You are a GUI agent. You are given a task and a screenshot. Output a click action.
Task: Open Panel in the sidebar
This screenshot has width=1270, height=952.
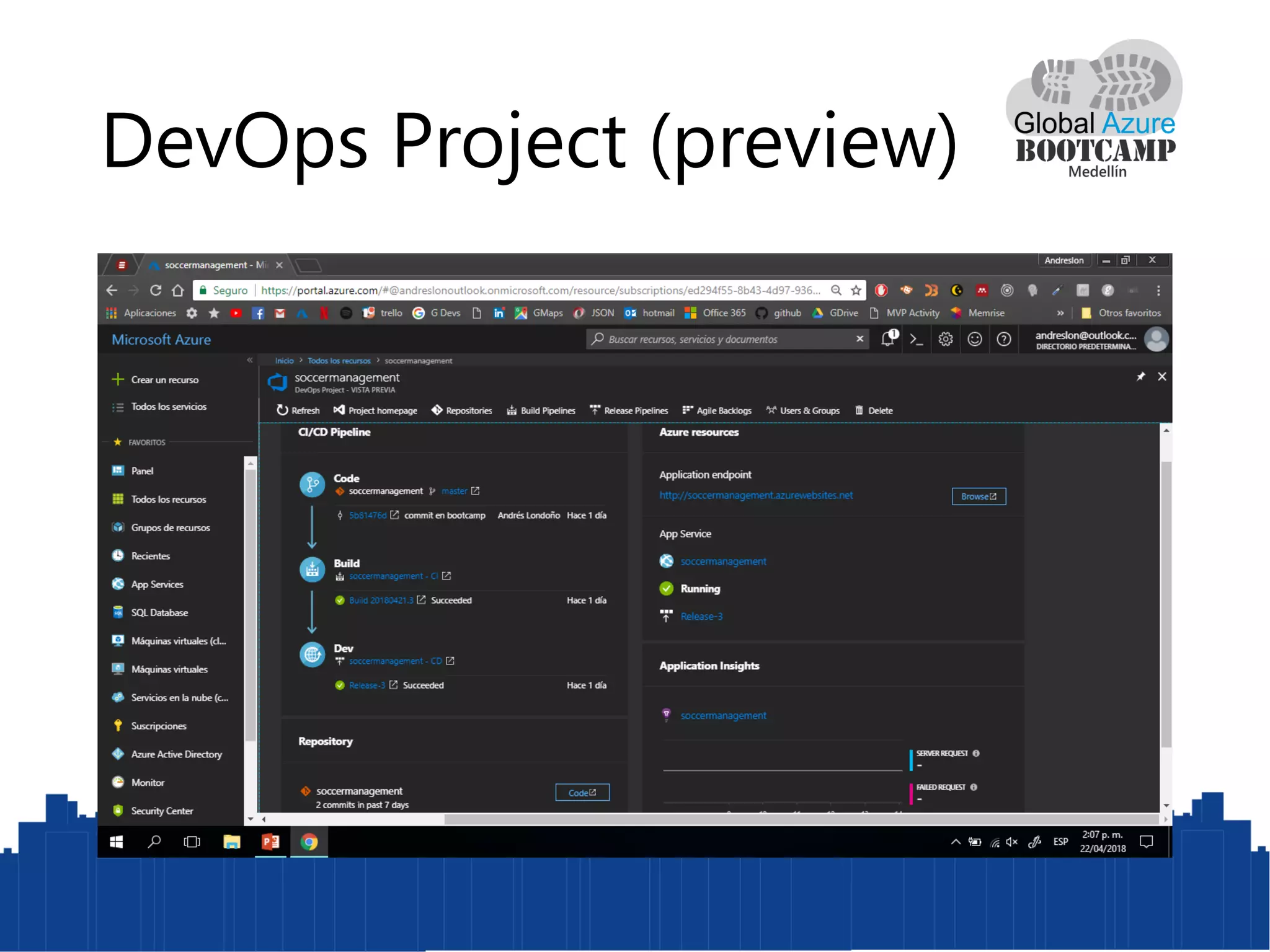tap(133, 470)
